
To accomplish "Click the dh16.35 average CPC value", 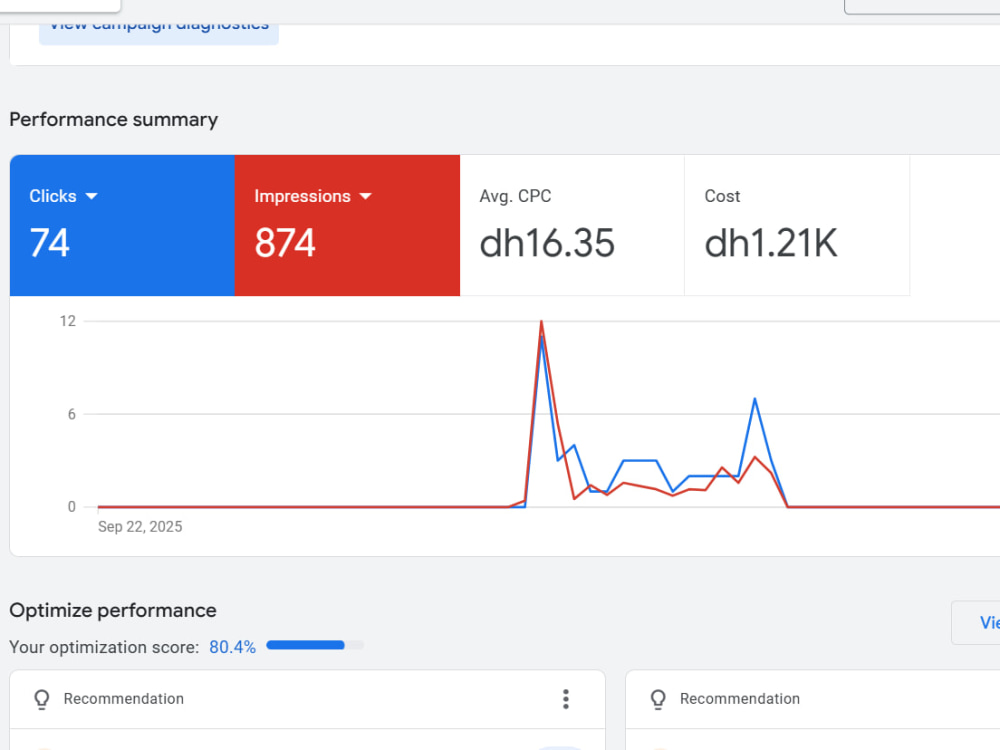I will (547, 244).
